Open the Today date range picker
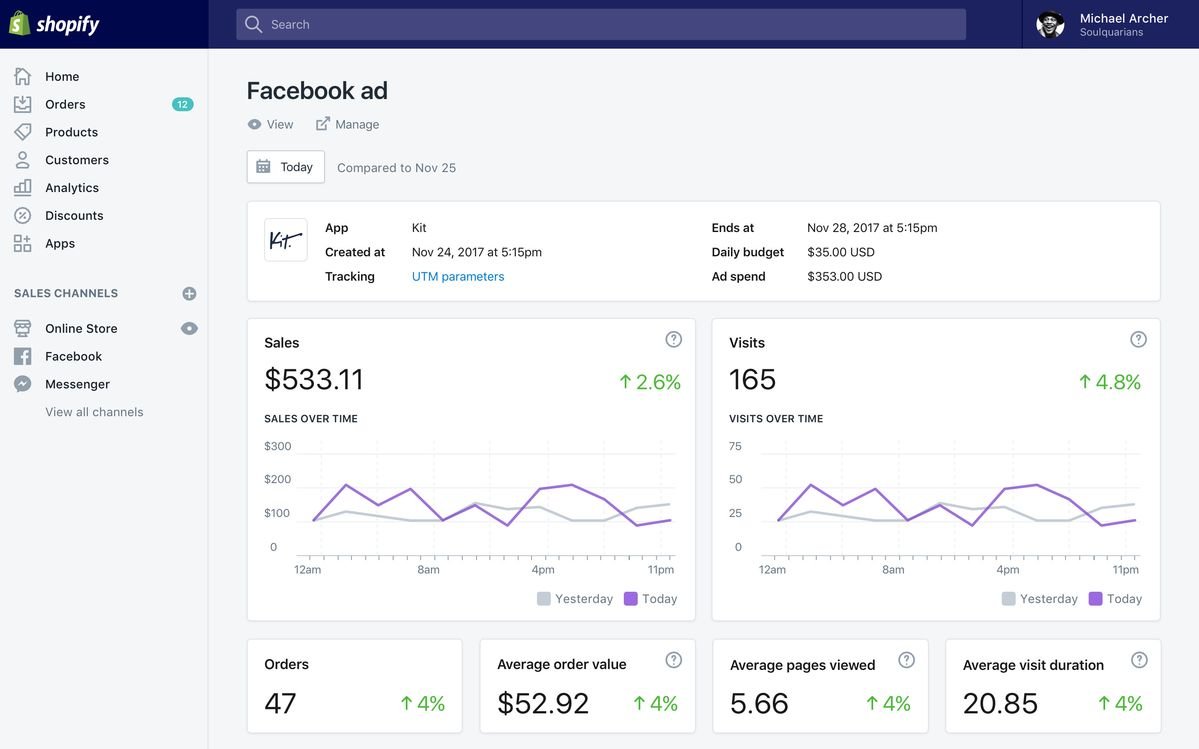Image resolution: width=1199 pixels, height=749 pixels. coord(285,167)
